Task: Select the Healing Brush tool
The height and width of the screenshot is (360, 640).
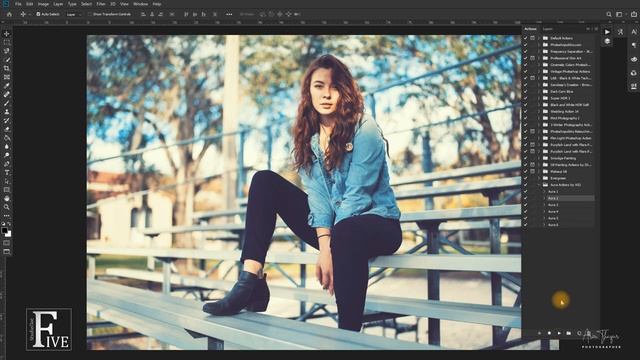Action: tap(7, 94)
